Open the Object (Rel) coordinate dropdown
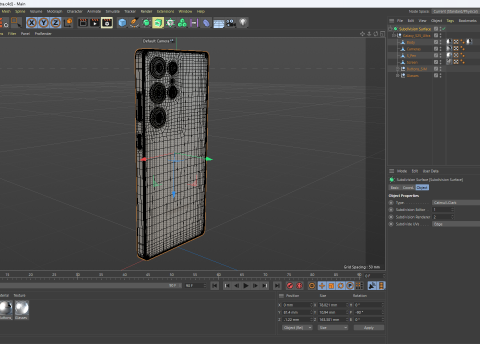 coord(297,328)
